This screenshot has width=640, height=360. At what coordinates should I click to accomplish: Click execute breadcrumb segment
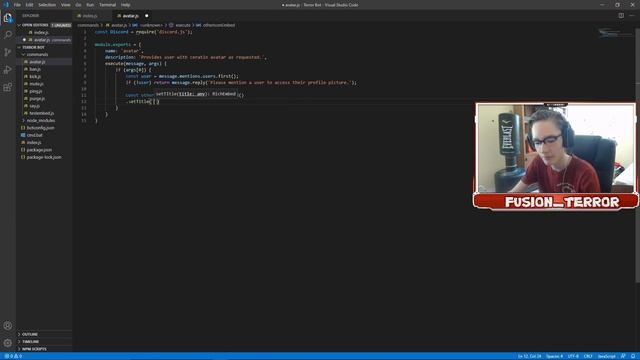[x=180, y=25]
